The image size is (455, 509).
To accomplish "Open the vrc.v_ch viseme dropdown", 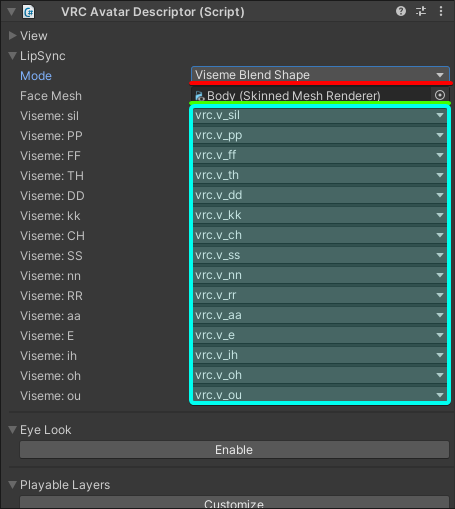I will point(320,235).
